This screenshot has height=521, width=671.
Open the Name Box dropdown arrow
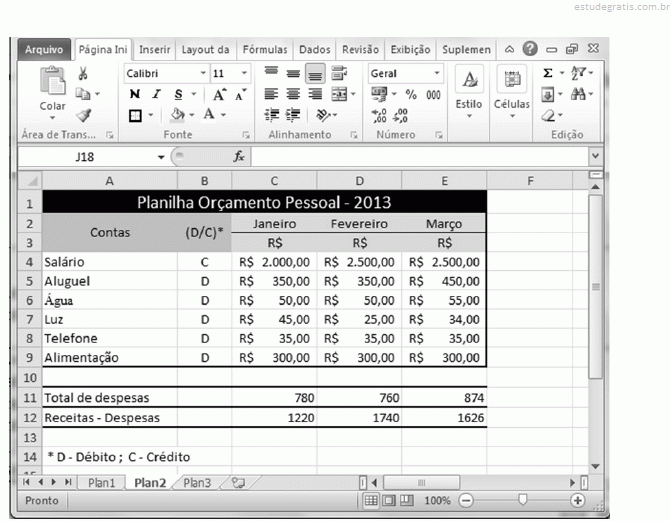click(x=160, y=157)
